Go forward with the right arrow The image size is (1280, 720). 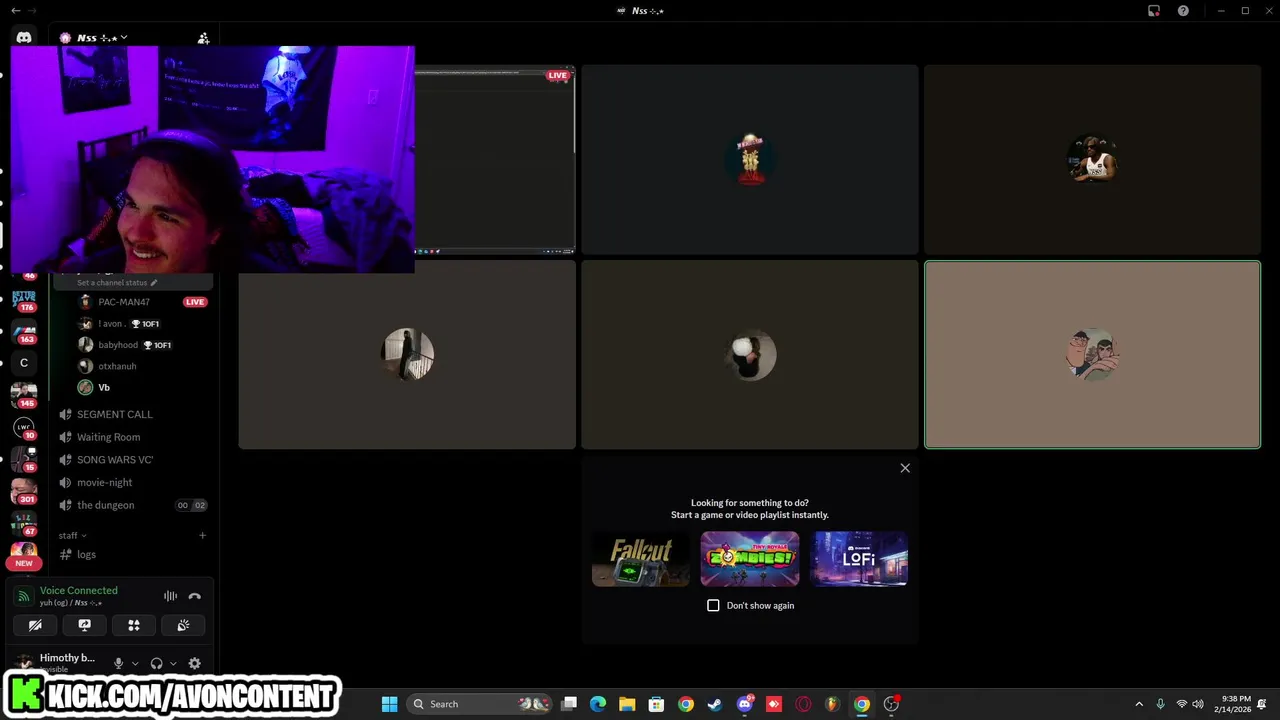point(32,10)
